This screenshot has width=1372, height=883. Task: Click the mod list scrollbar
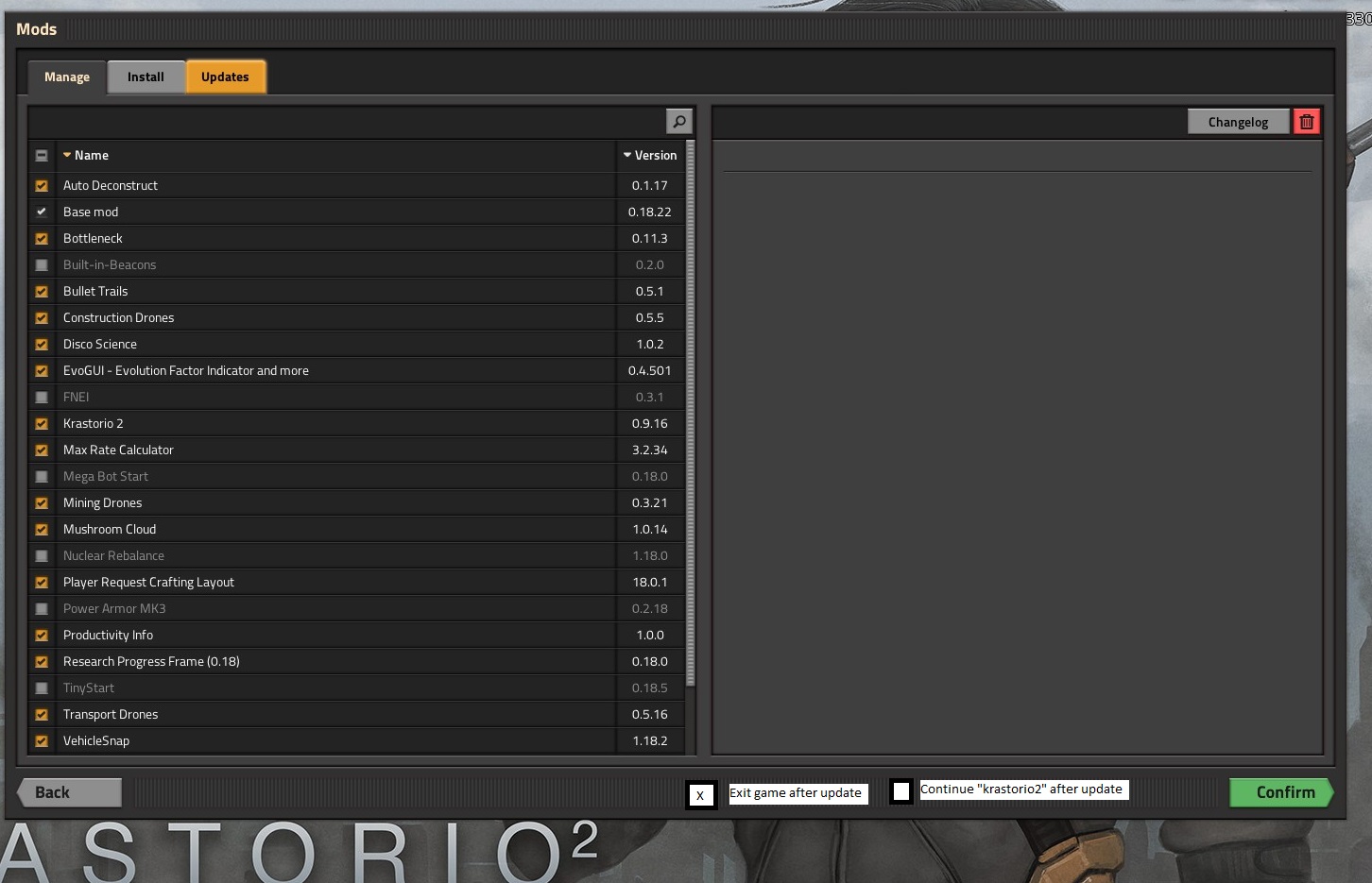click(x=690, y=416)
